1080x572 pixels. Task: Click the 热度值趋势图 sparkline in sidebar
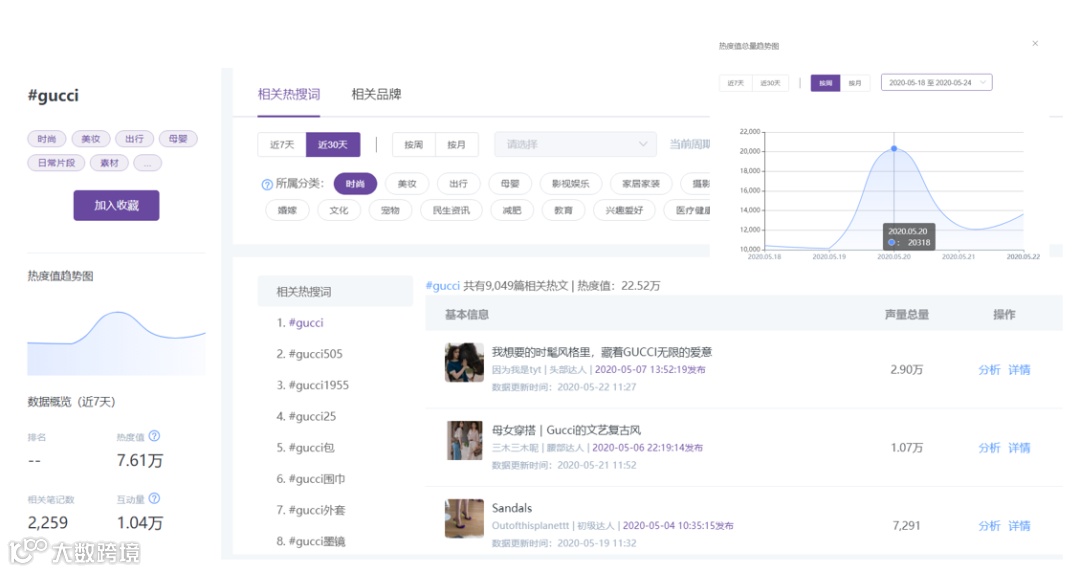tap(116, 343)
